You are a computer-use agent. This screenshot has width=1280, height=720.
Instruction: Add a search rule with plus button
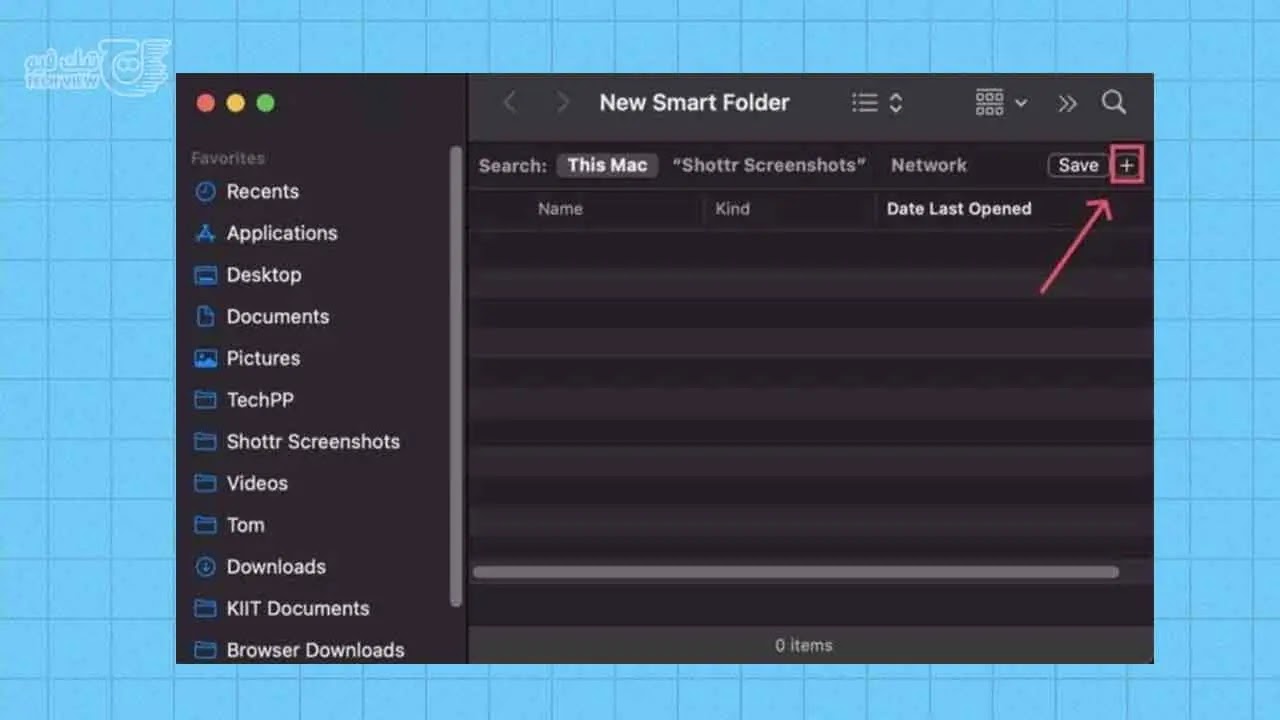coord(1127,166)
